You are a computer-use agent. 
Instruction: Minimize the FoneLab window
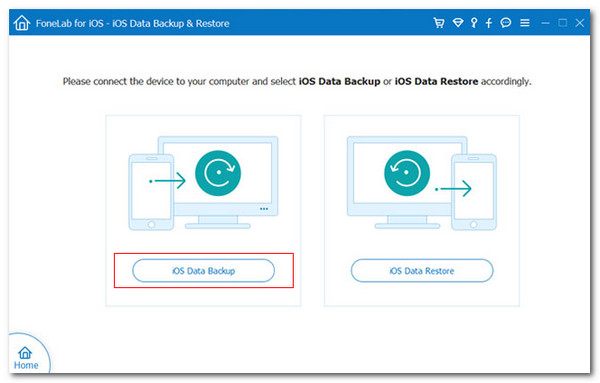tap(545, 23)
